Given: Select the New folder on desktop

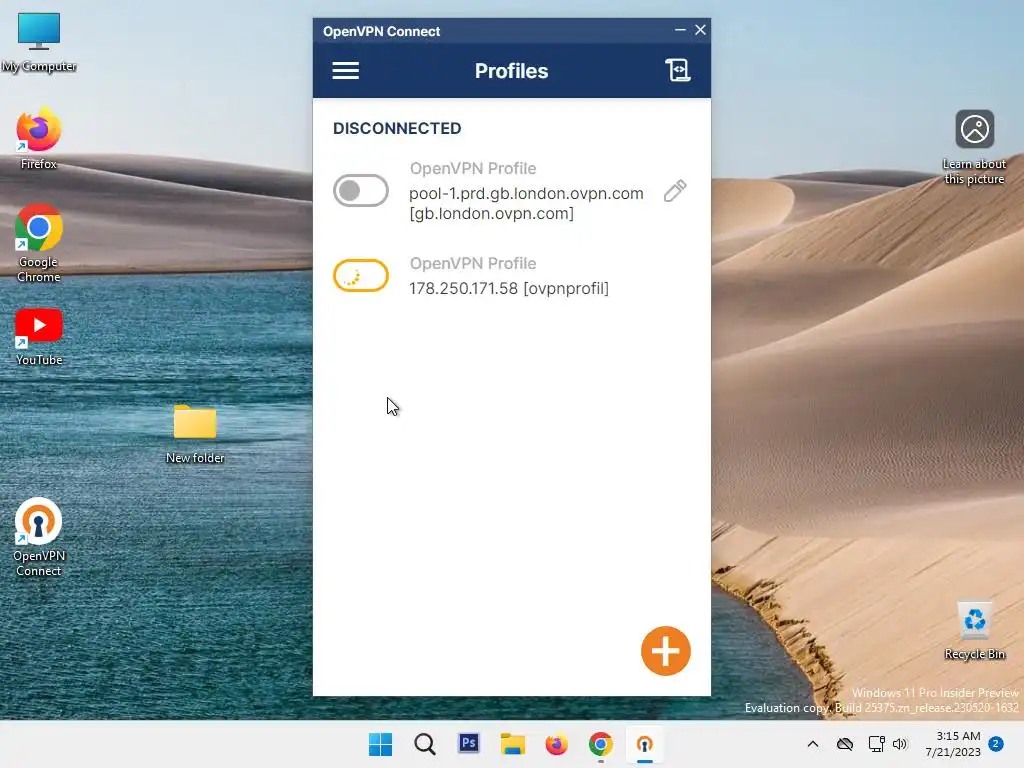Looking at the screenshot, I should coord(195,434).
